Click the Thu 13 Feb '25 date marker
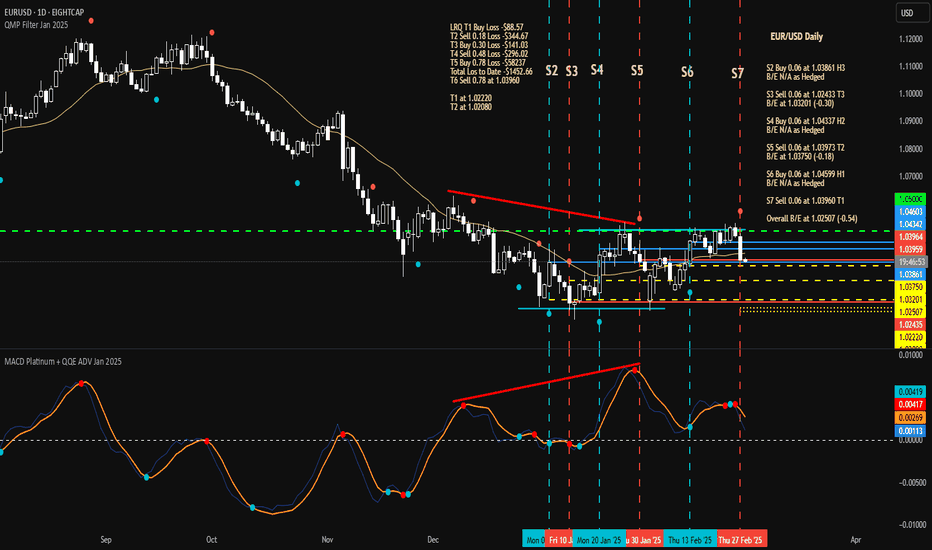The image size is (932, 550). [x=690, y=540]
